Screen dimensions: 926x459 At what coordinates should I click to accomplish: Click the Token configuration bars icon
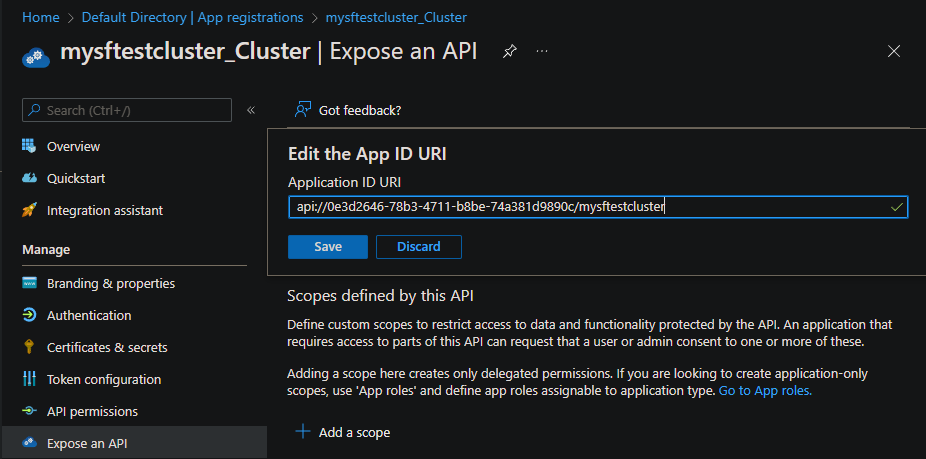(29, 379)
